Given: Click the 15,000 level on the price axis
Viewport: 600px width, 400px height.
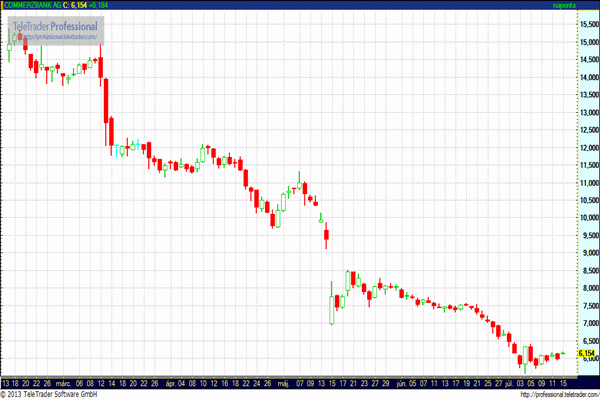Looking at the screenshot, I should tap(587, 42).
